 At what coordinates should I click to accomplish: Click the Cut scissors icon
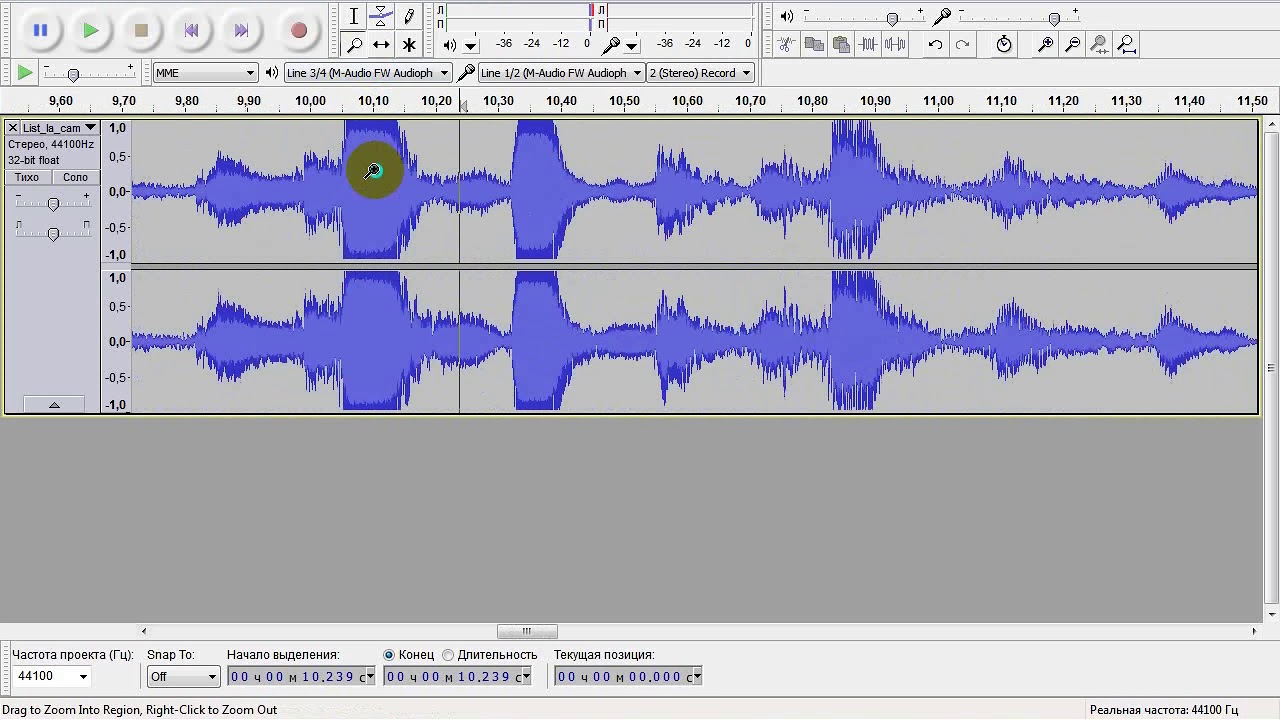[x=786, y=44]
